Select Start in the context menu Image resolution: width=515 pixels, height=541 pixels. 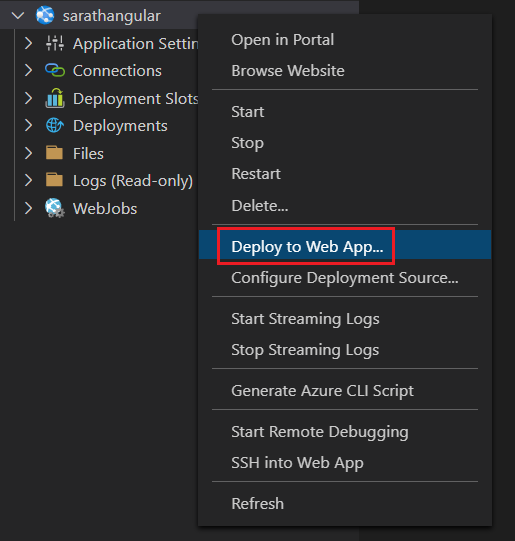click(x=345, y=112)
